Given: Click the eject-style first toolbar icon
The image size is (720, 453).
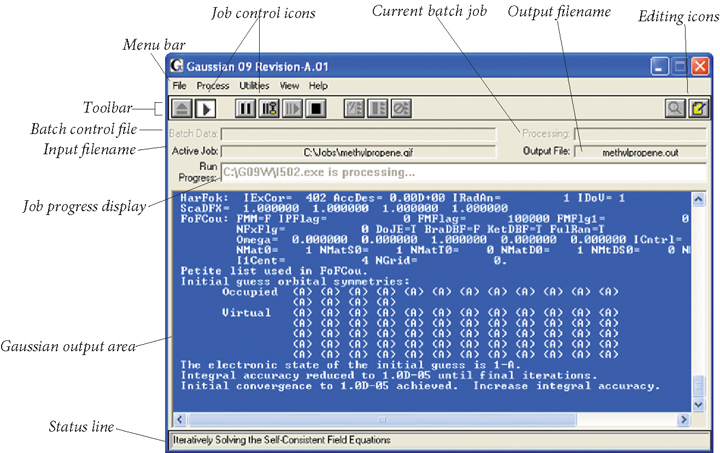Looking at the screenshot, I should [182, 108].
